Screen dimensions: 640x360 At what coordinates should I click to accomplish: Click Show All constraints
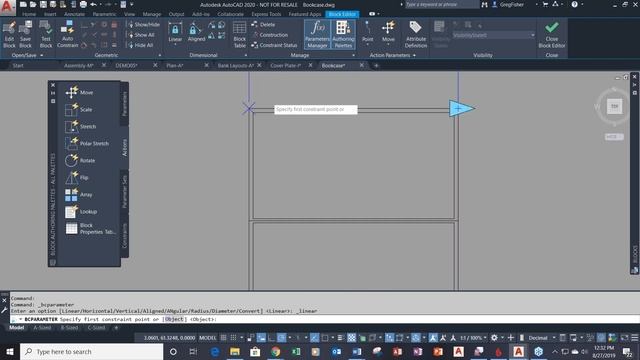pos(141,35)
